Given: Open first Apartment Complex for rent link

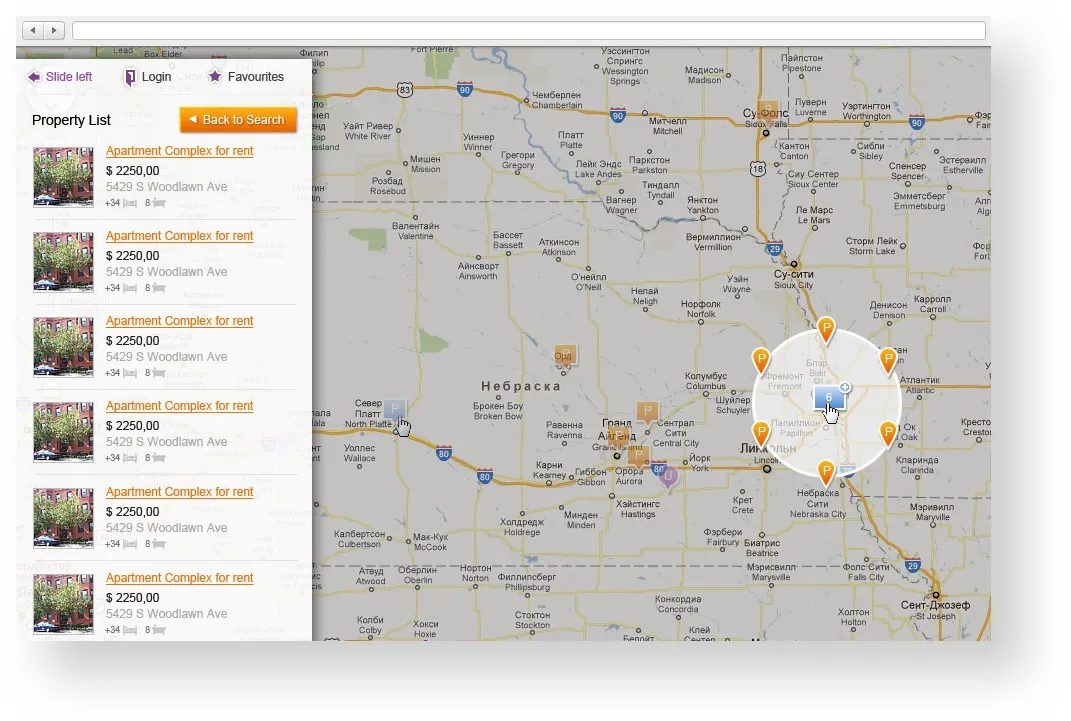Looking at the screenshot, I should click(180, 151).
